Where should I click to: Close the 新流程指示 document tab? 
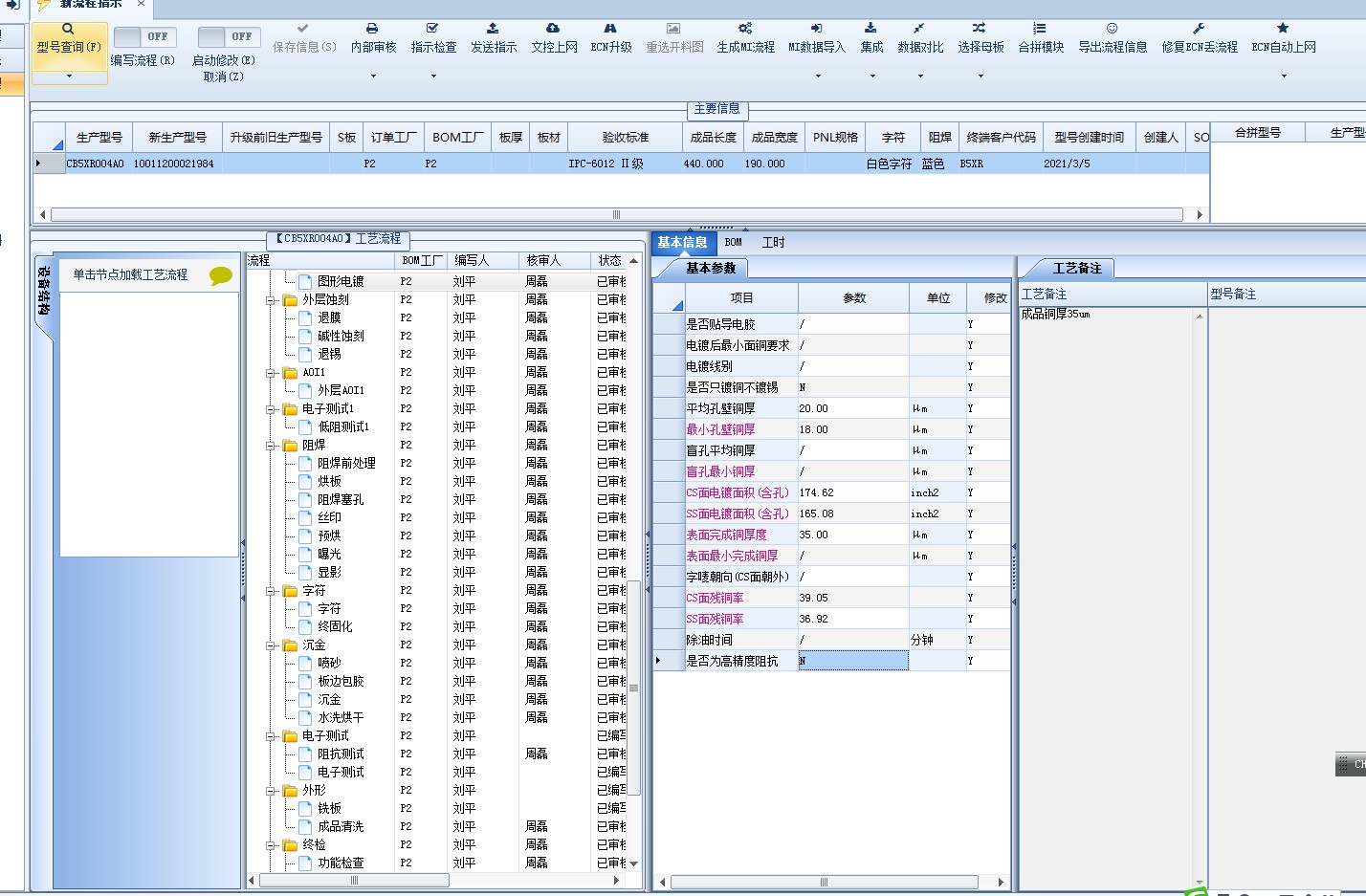coord(140,4)
